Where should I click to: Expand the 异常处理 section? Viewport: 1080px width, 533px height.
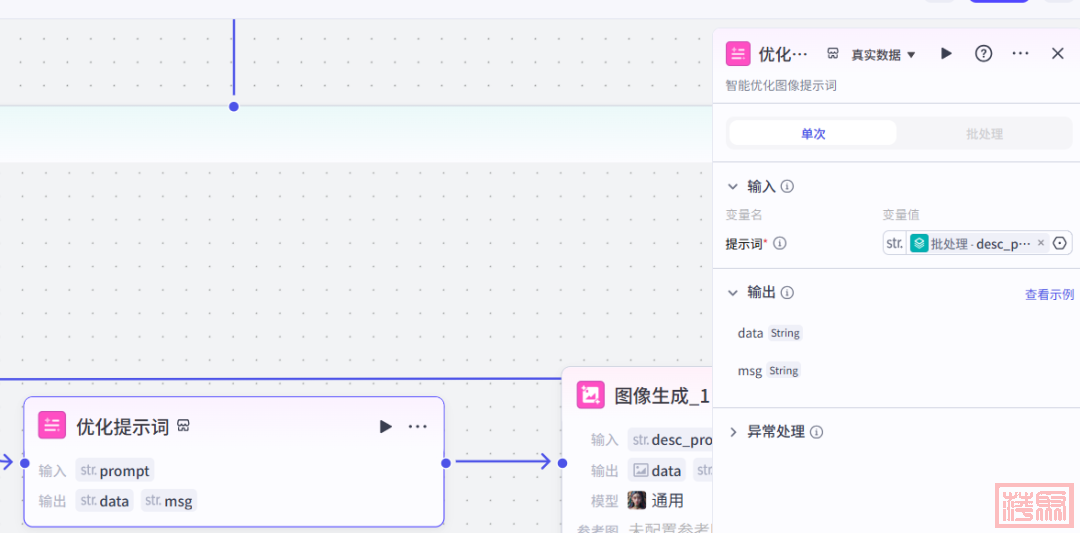click(733, 432)
